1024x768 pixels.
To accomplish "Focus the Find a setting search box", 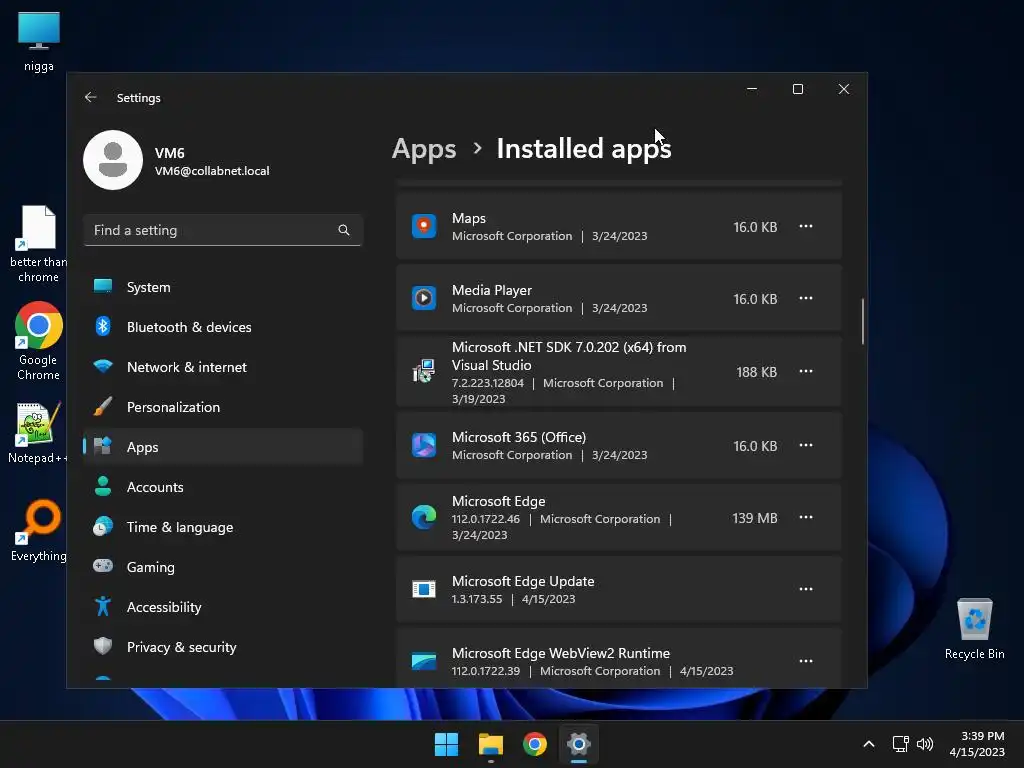I will coord(223,230).
